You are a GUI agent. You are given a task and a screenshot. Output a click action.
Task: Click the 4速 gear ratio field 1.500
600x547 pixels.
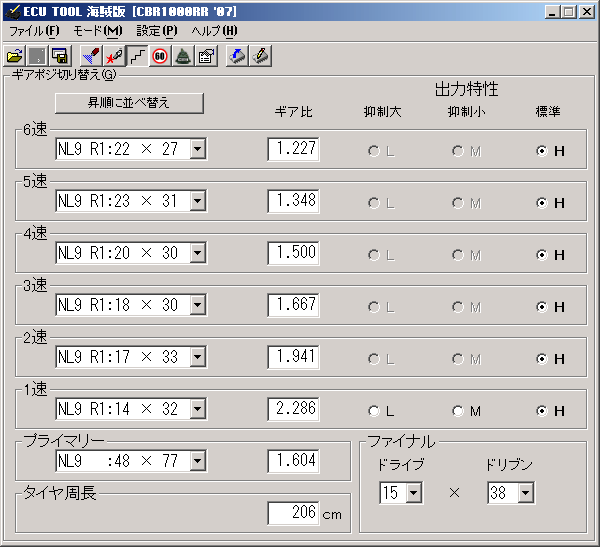(x=293, y=253)
